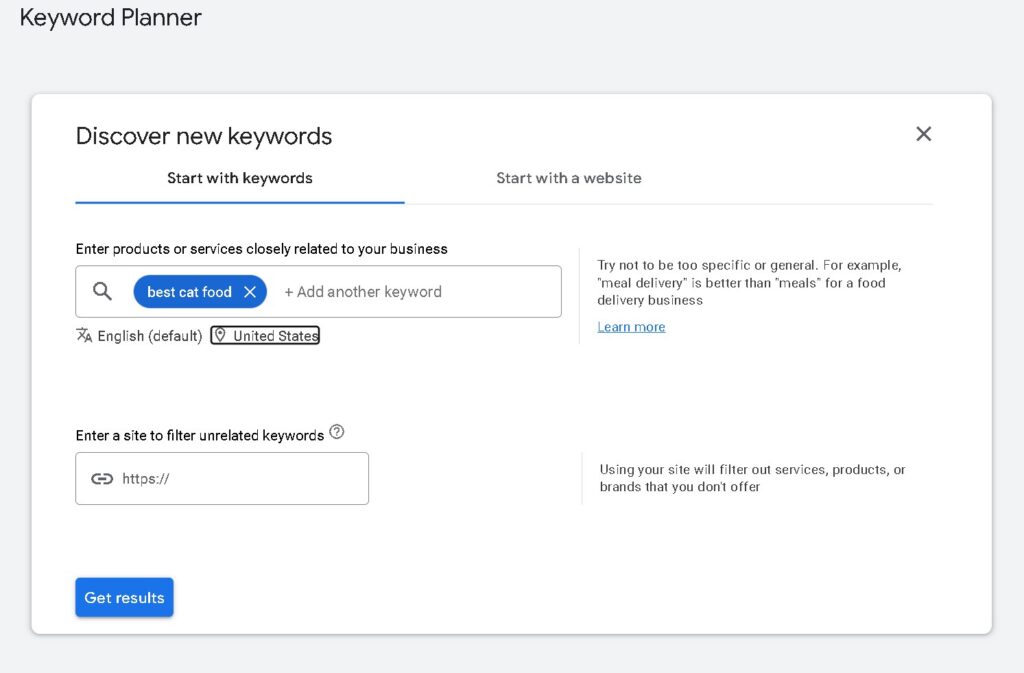
Task: Change the United States location setting
Action: pos(265,336)
